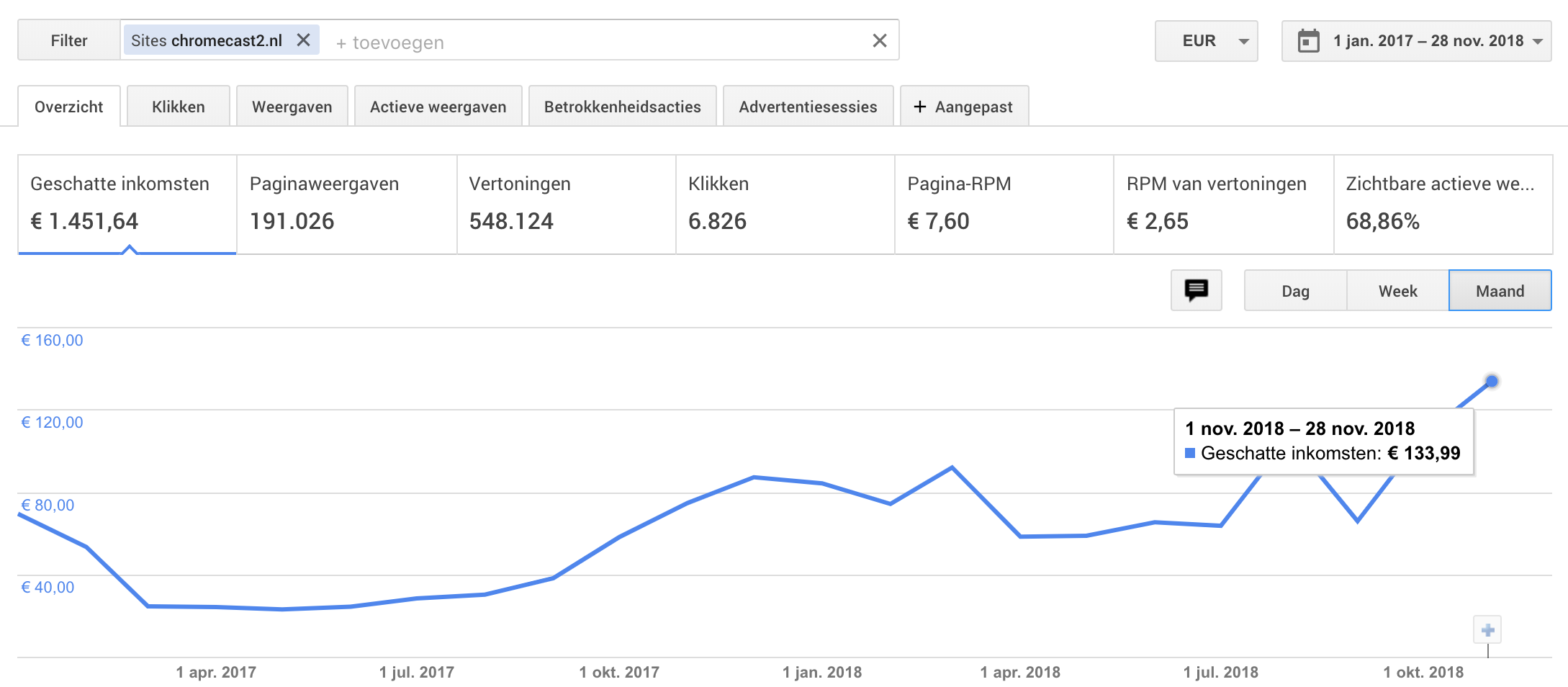The width and height of the screenshot is (1568, 687).
Task: Open the Weergaven tab
Action: (x=292, y=107)
